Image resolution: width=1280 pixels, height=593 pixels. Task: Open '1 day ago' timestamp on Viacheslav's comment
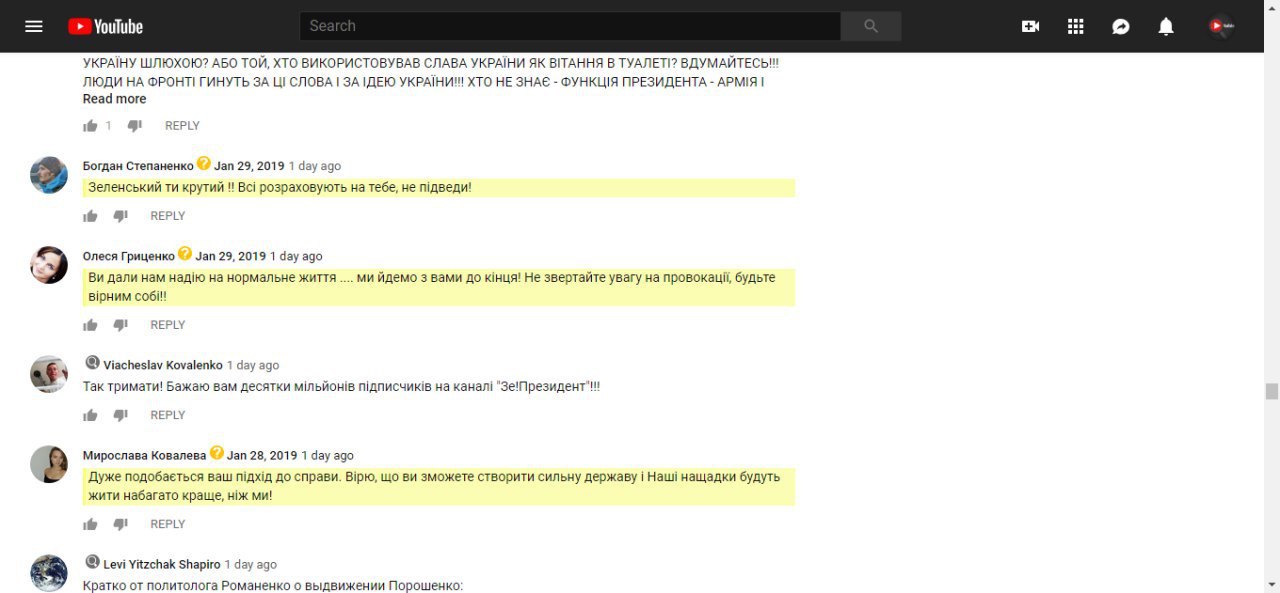[x=253, y=365]
